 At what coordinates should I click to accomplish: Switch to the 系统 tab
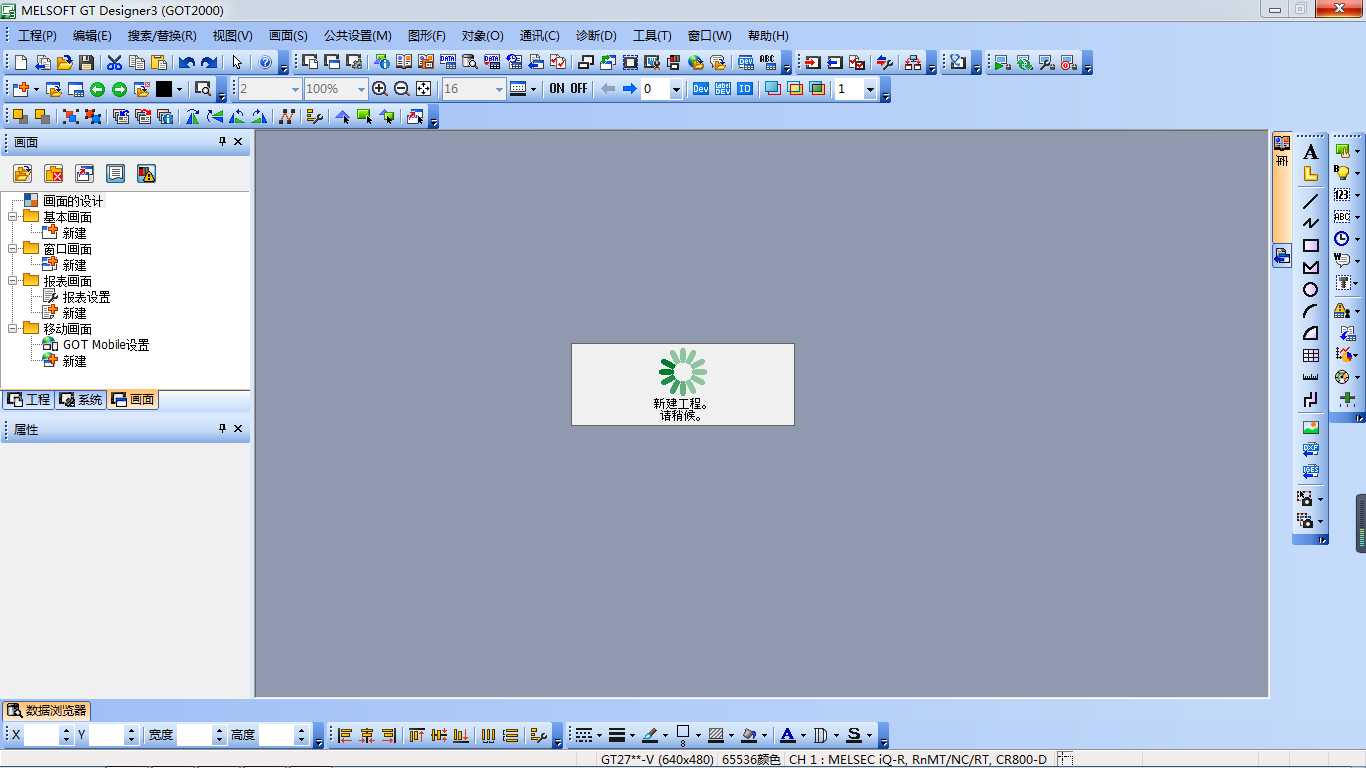click(x=80, y=399)
